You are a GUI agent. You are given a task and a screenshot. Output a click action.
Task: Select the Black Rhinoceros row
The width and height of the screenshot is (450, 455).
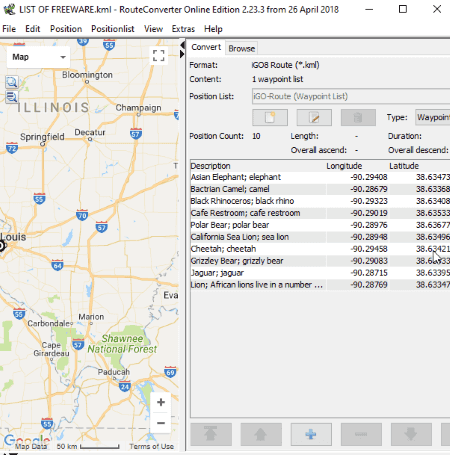(320, 201)
